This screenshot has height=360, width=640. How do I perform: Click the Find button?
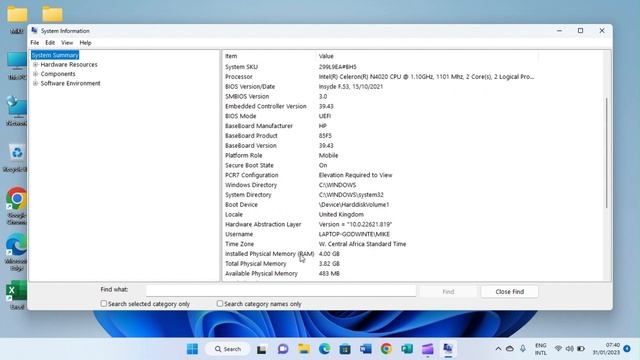point(448,291)
